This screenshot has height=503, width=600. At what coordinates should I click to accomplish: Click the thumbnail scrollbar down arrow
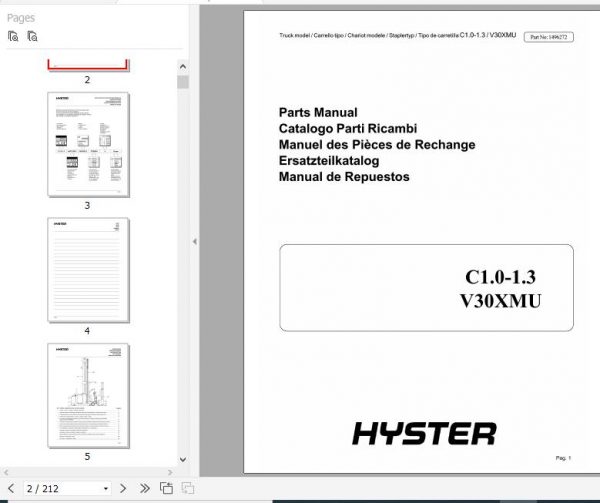[183, 459]
